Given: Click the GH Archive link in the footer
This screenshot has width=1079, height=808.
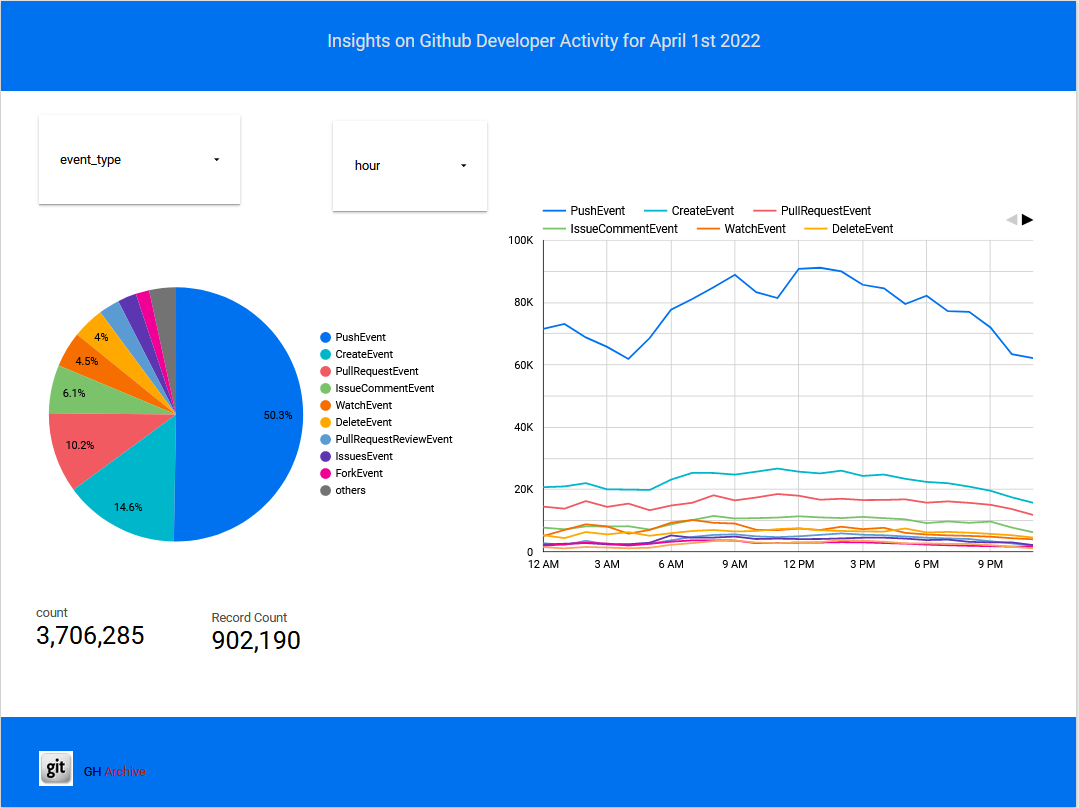Looking at the screenshot, I should tap(114, 770).
